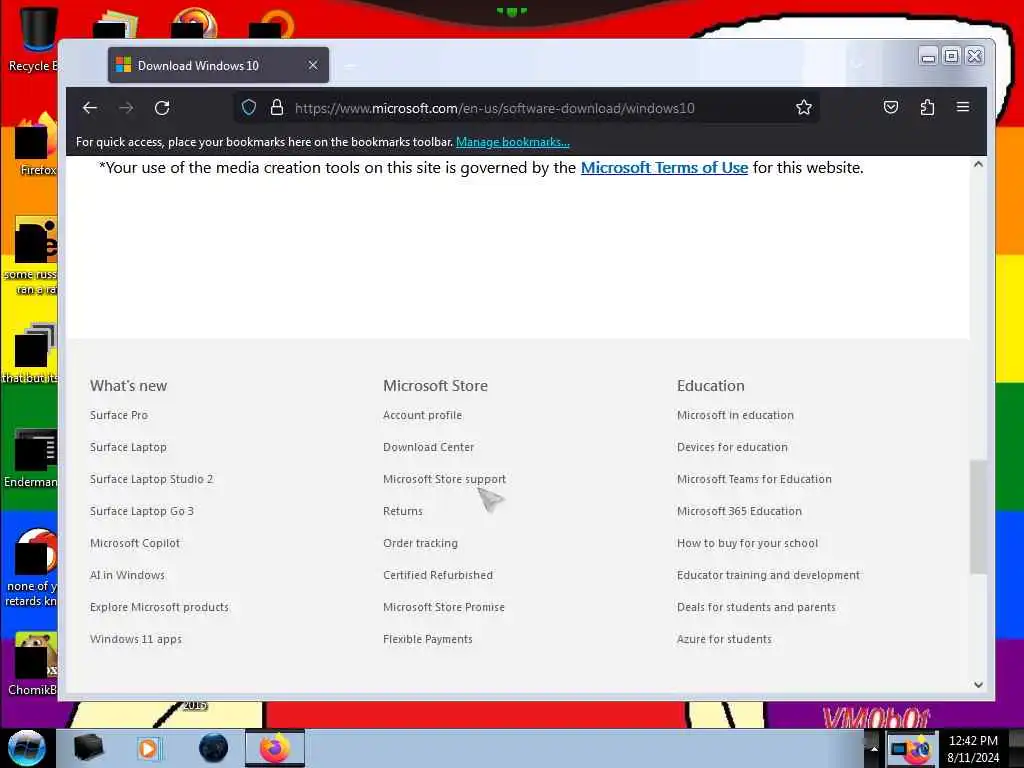
Task: Open Microsoft 365 Education link
Action: coord(739,511)
